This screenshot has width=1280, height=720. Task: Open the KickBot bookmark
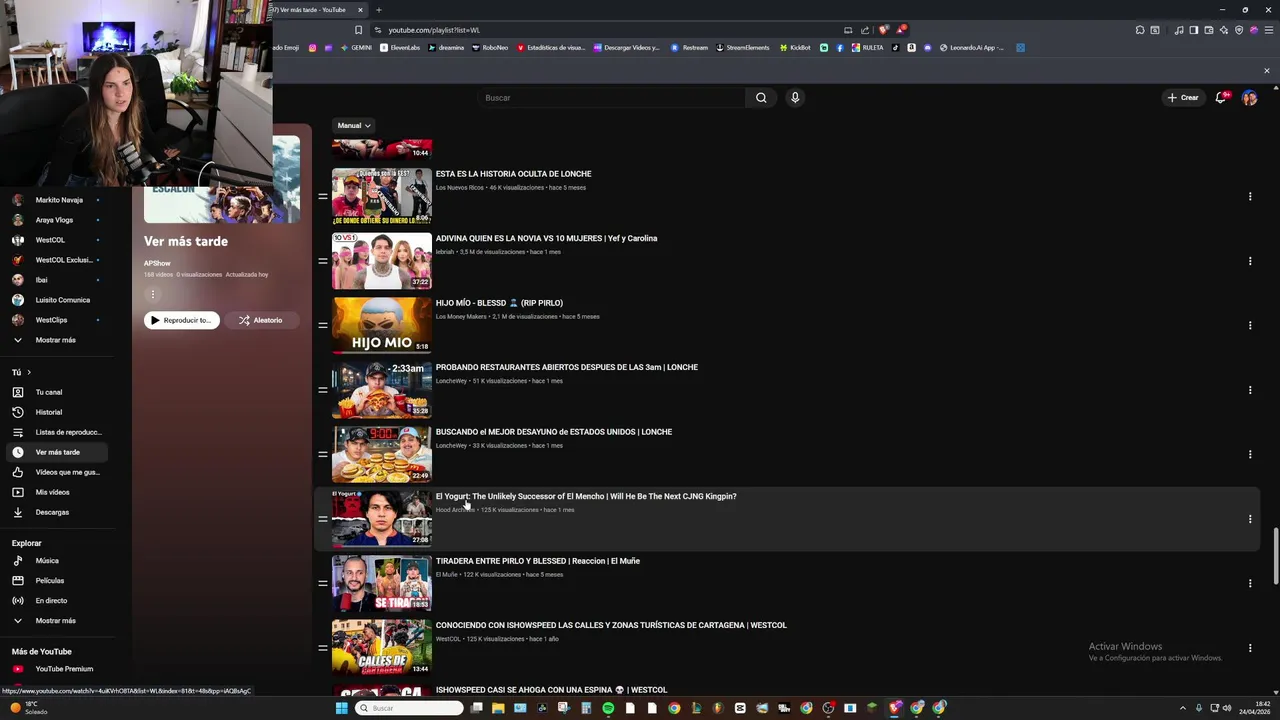[795, 47]
